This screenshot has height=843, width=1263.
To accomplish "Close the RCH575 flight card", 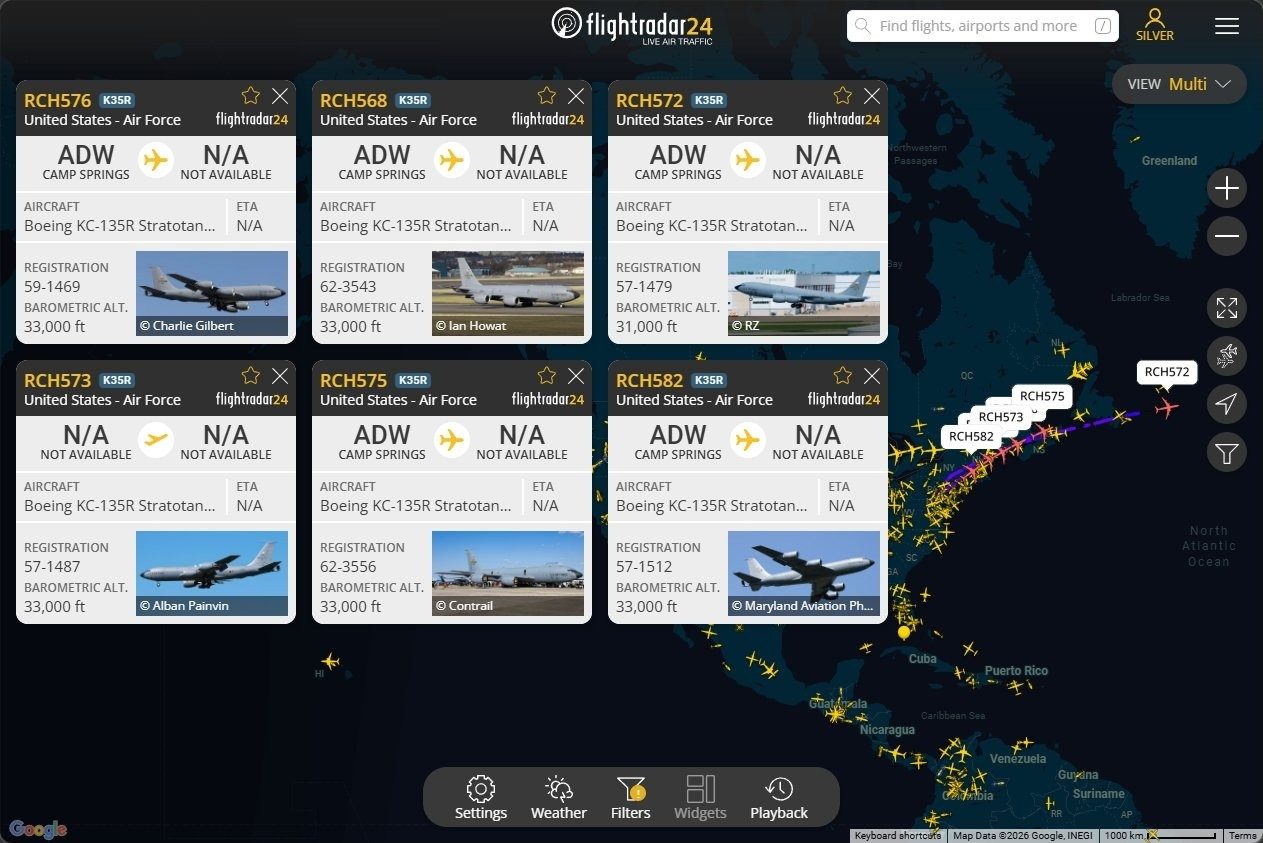I will (576, 376).
